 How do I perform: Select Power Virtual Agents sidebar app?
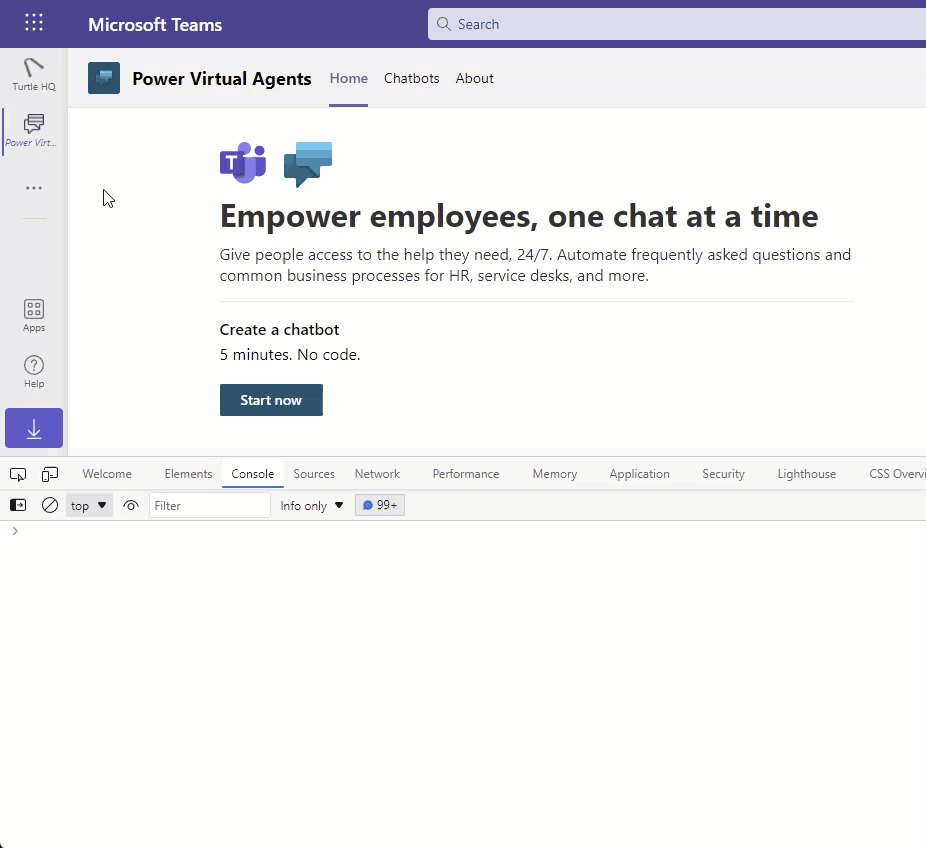pos(34,131)
